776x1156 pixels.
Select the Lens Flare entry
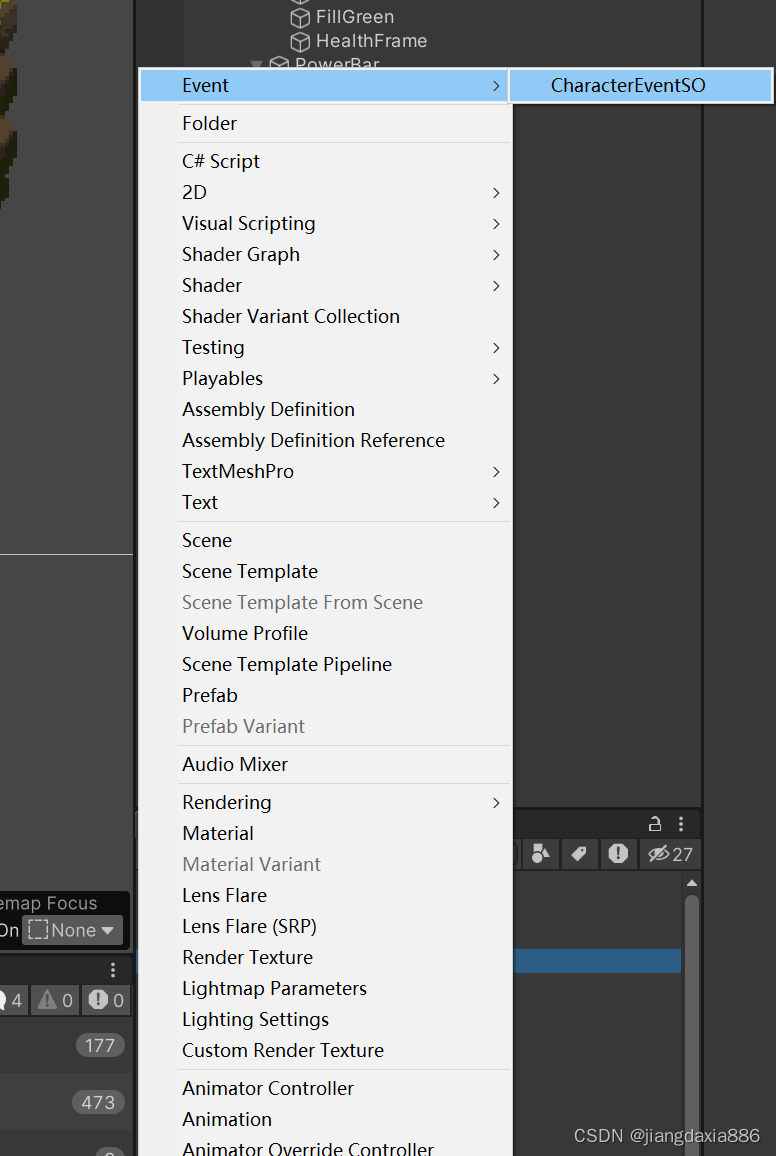(325, 895)
